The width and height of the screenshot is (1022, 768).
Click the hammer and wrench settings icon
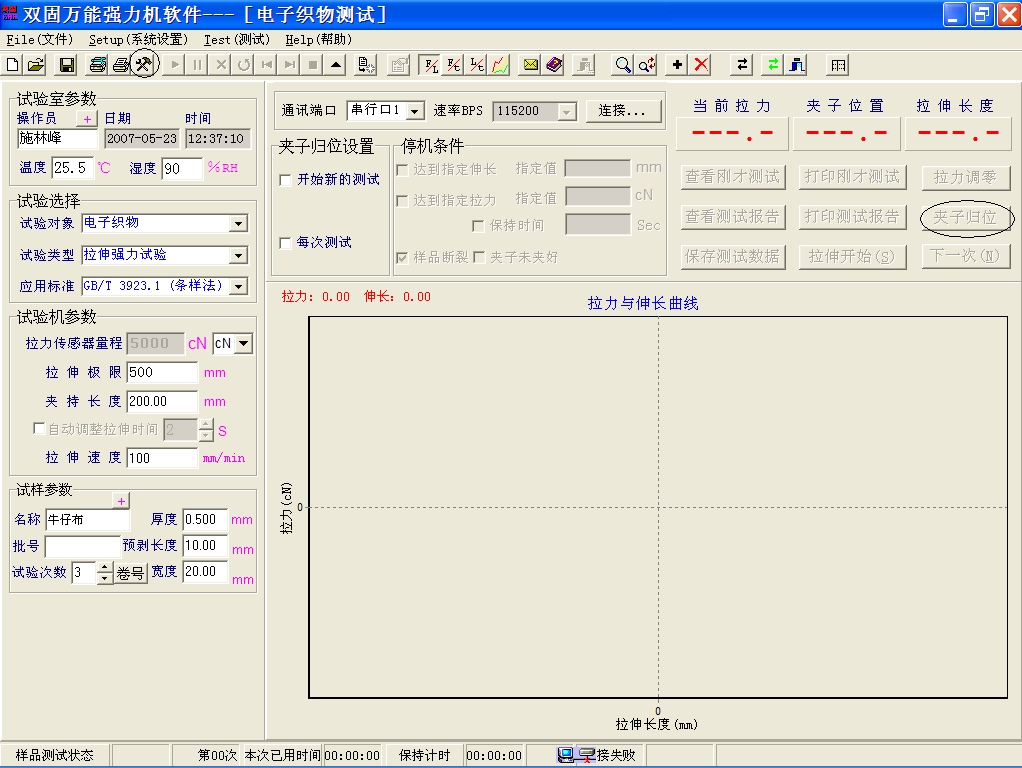144,65
